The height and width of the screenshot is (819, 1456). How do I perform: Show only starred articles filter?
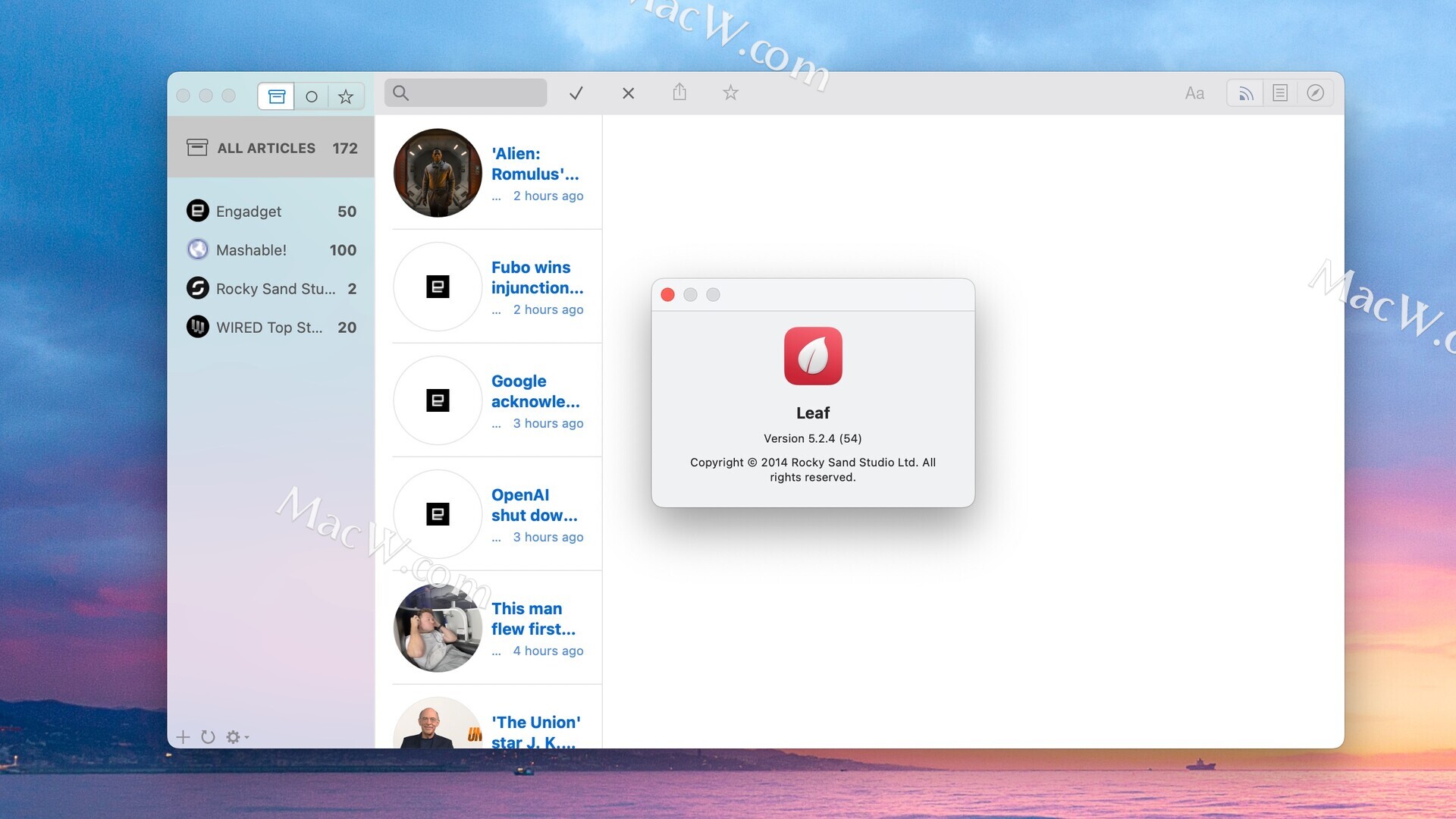(x=346, y=96)
